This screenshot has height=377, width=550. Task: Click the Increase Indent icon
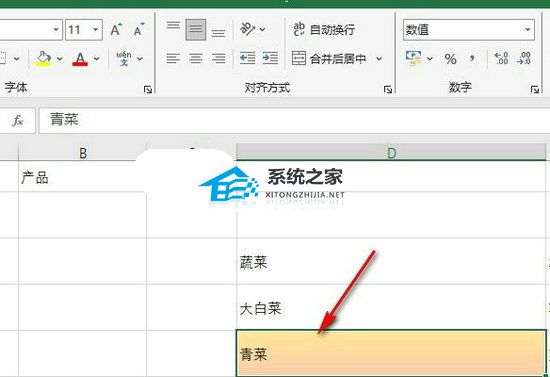pyautogui.click(x=270, y=58)
